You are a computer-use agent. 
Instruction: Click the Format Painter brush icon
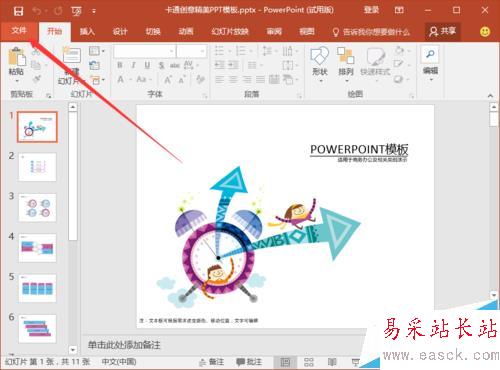point(37,79)
